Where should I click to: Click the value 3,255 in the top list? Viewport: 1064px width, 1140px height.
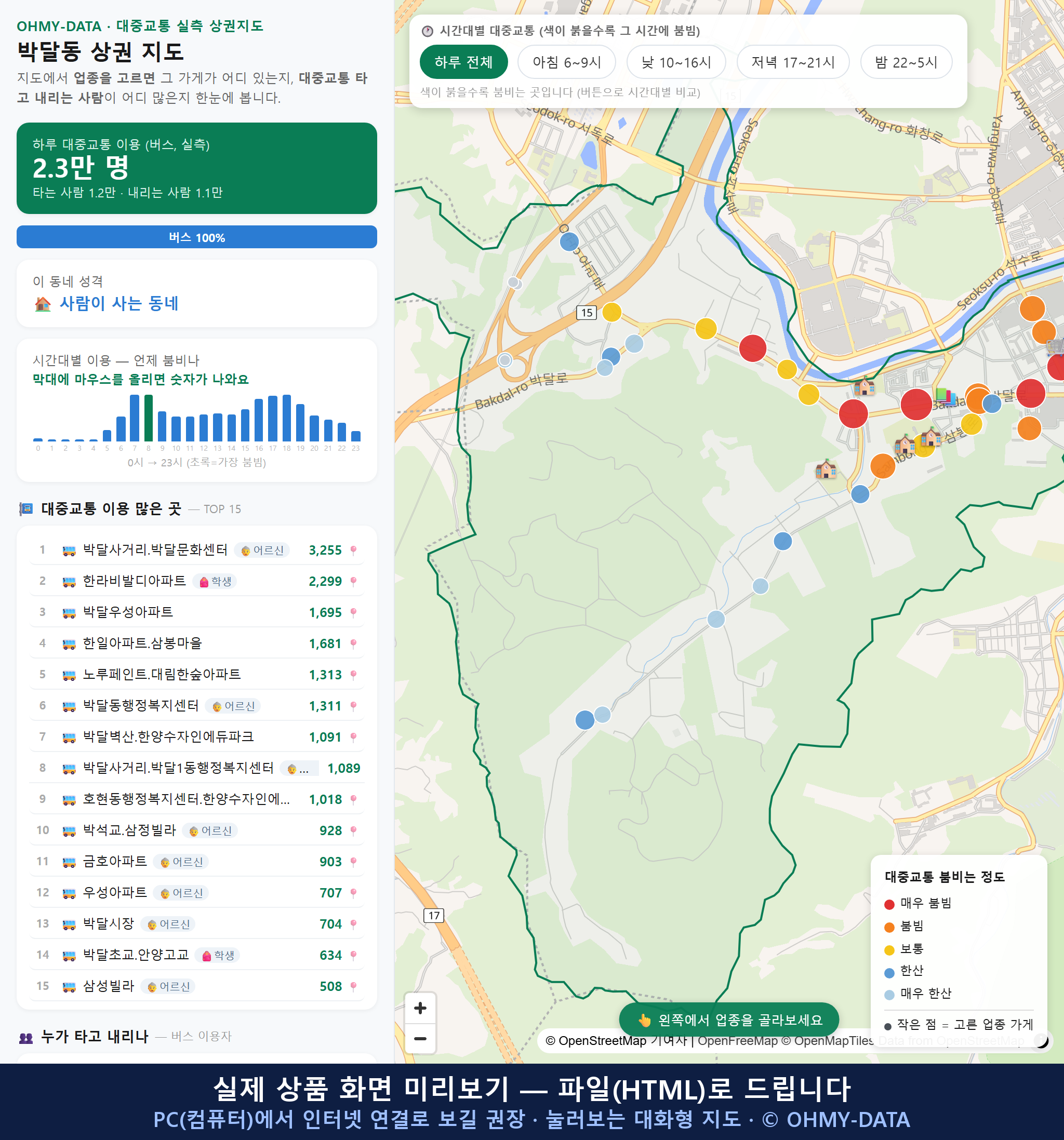pyautogui.click(x=325, y=551)
